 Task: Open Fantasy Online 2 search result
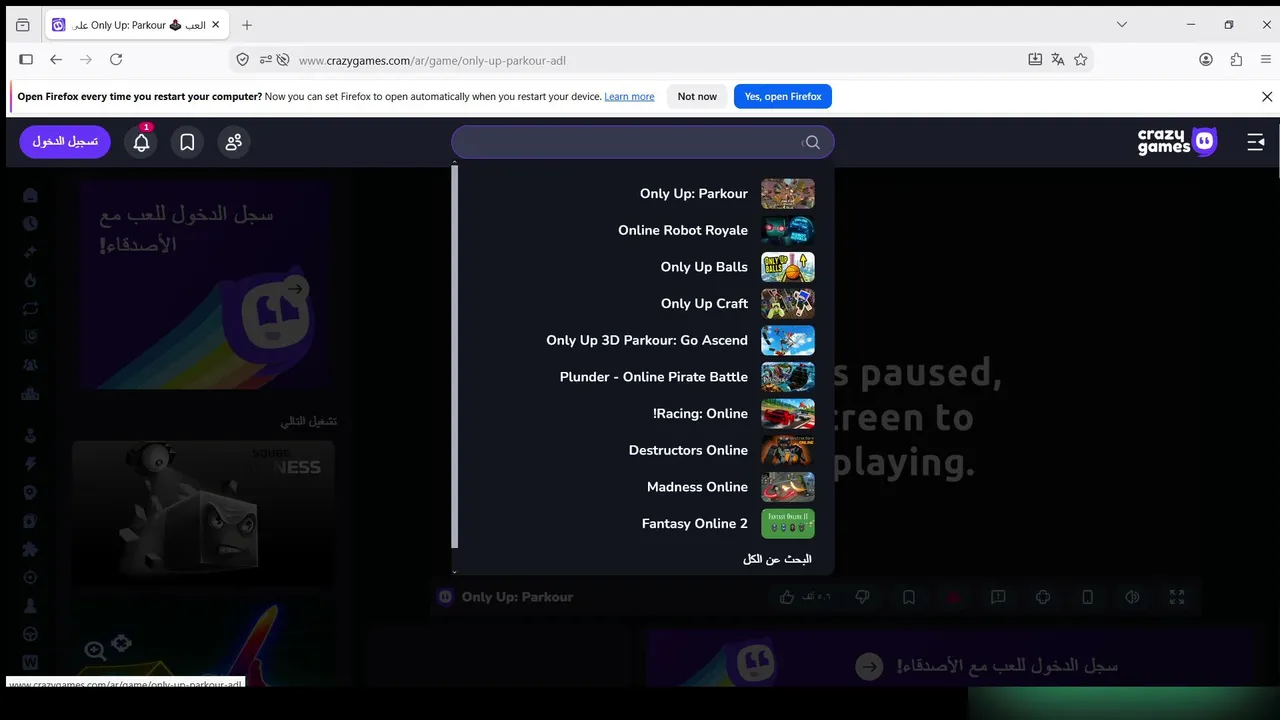tap(642, 523)
